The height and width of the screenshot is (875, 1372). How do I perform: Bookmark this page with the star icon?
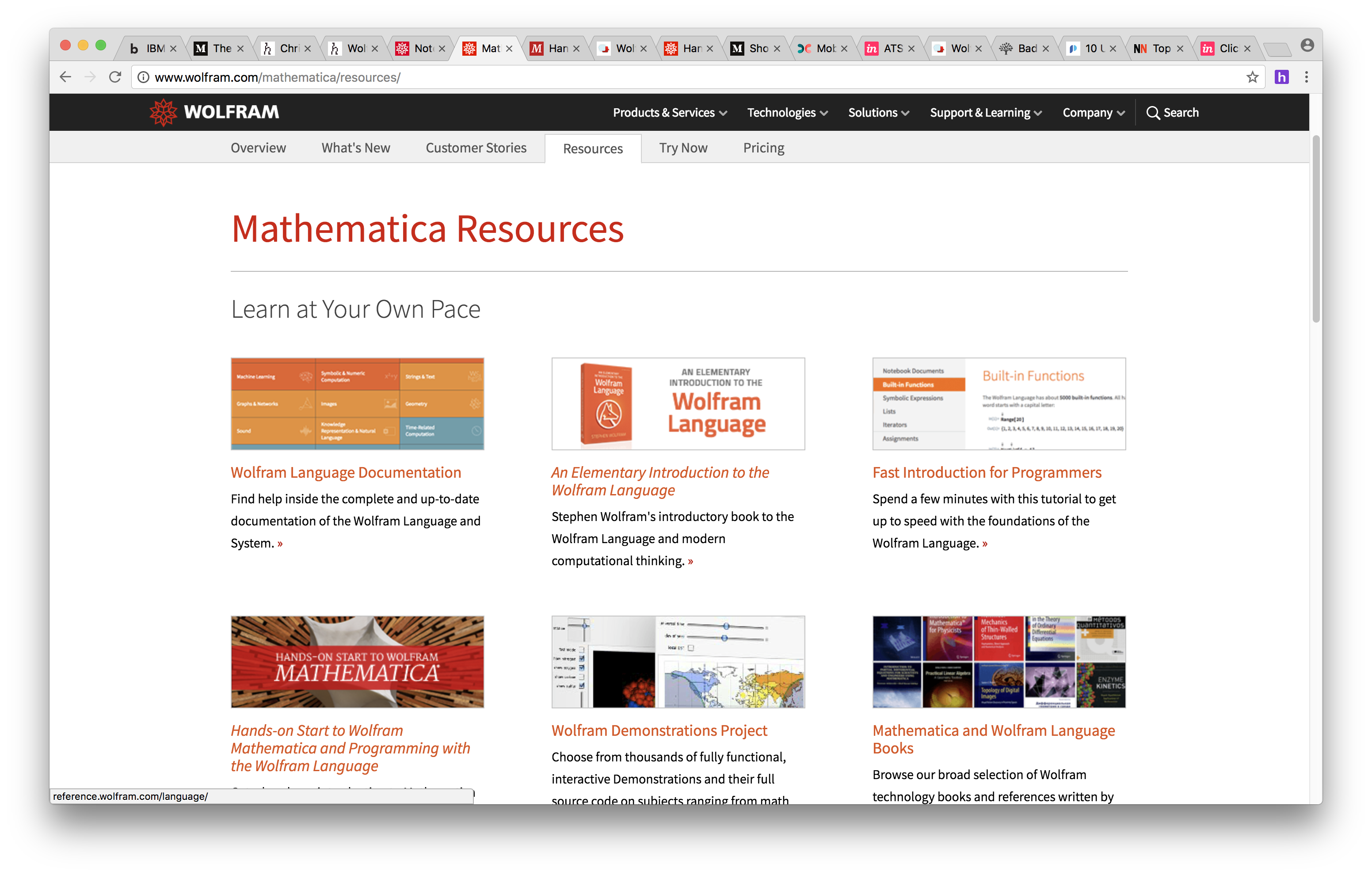tap(1252, 77)
